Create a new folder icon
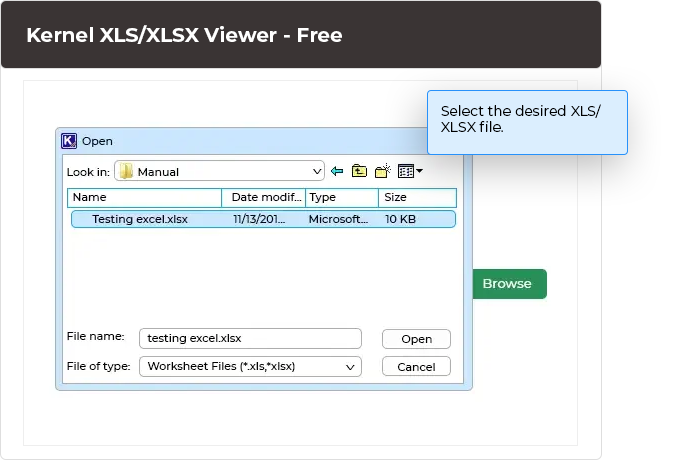700x460 pixels. (383, 171)
